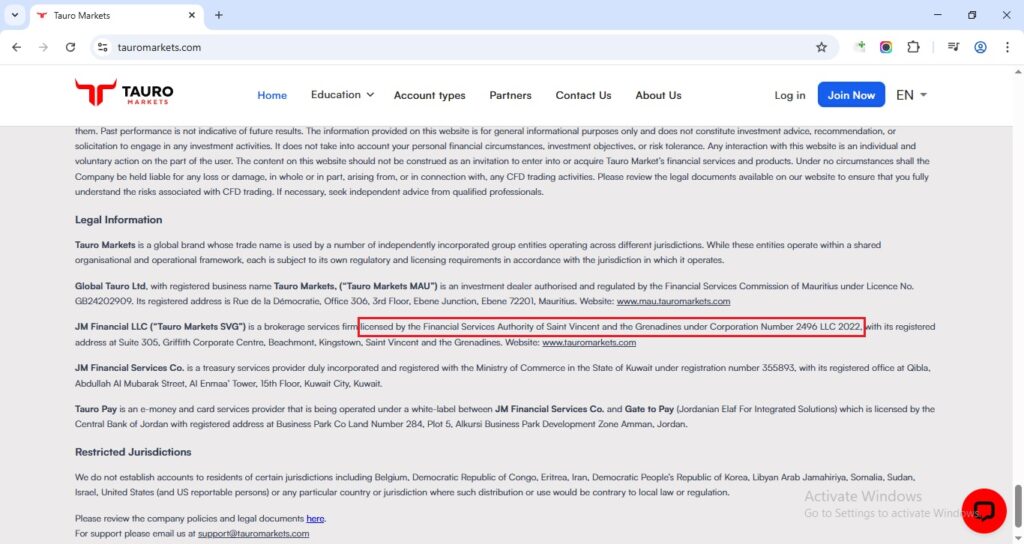Click the scrollbar down arrow
The image size is (1024, 544).
tap(1018, 537)
